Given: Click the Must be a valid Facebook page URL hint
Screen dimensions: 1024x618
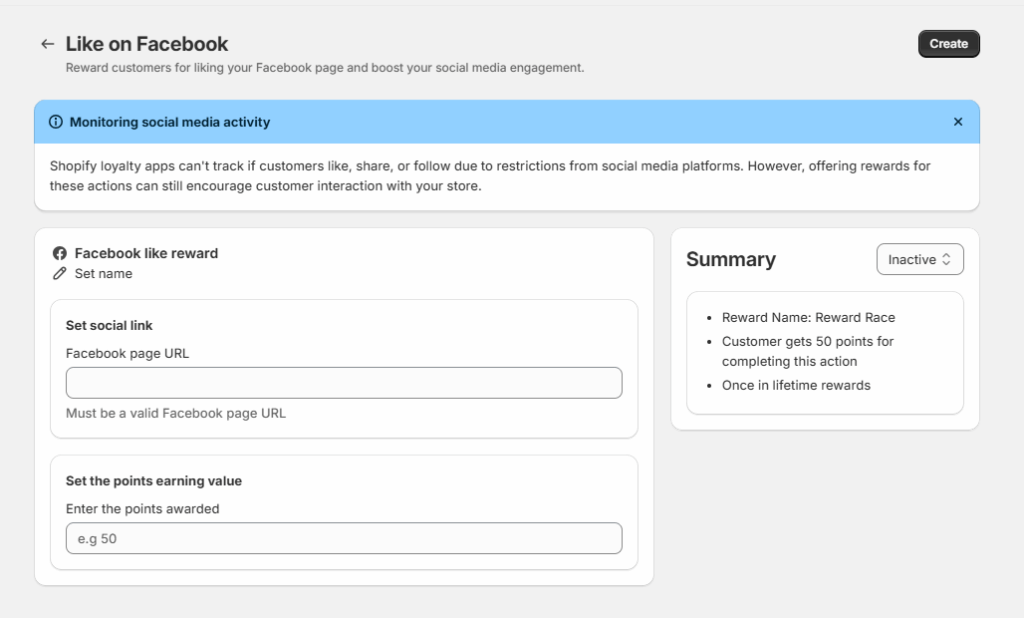Looking at the screenshot, I should click(x=176, y=414).
